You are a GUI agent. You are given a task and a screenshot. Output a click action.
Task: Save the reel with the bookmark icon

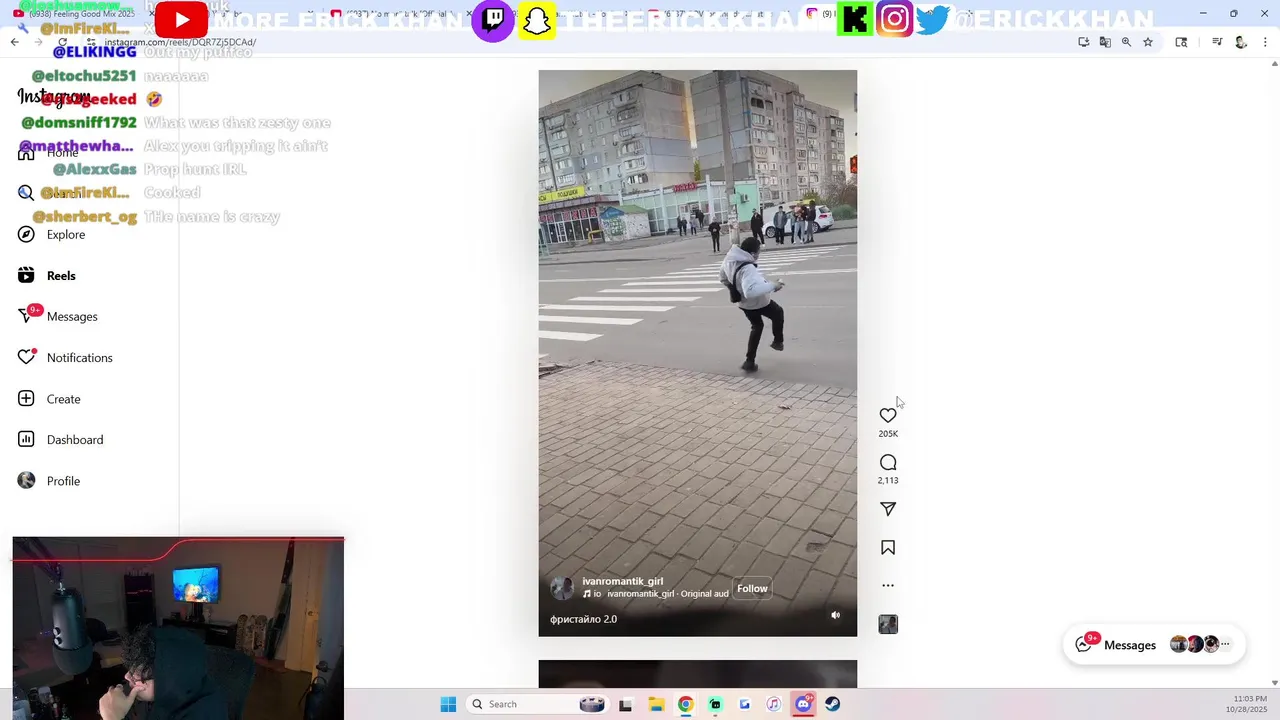(888, 548)
